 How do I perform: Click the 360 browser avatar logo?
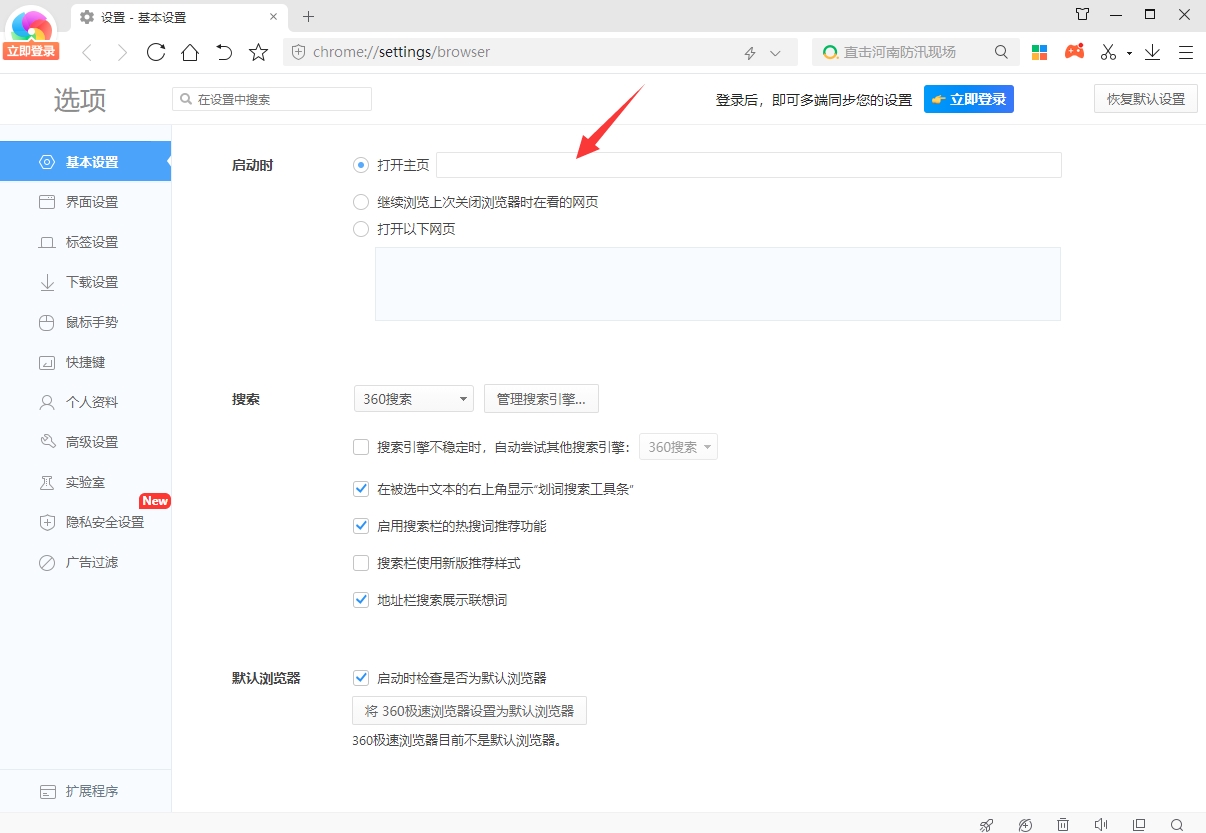pos(32,24)
